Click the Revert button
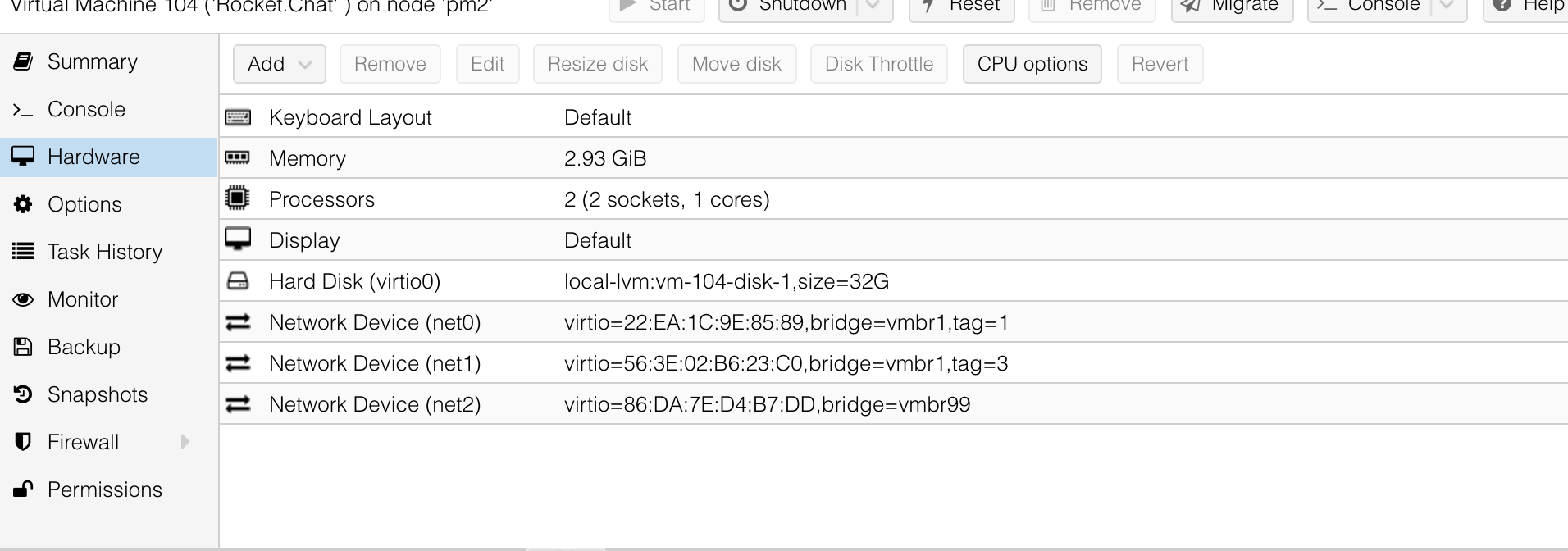The width and height of the screenshot is (1568, 551). (1159, 63)
